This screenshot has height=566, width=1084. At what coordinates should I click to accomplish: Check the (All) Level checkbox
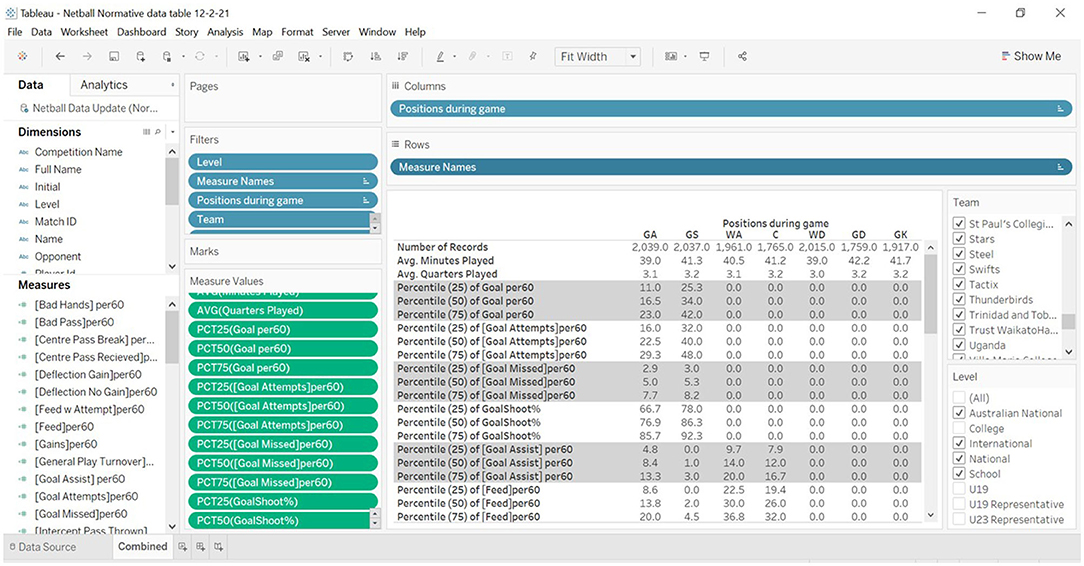959,397
